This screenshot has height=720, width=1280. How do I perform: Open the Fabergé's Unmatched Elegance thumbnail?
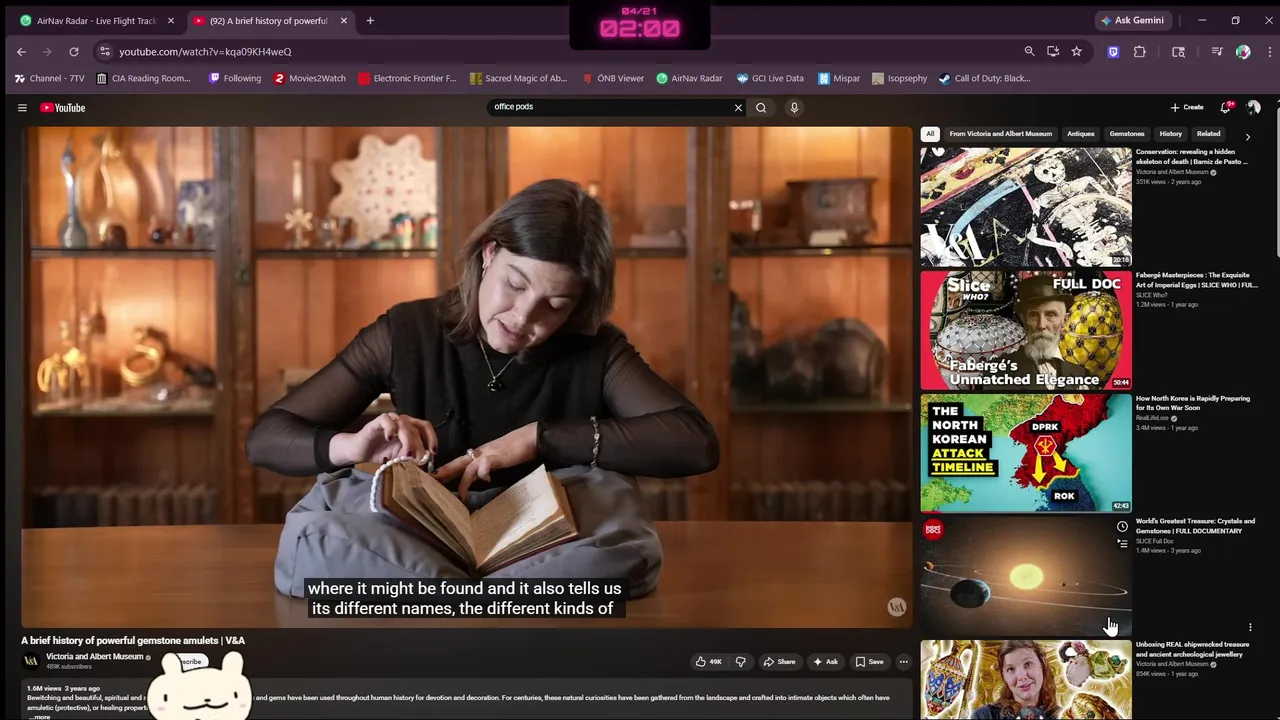point(1026,330)
